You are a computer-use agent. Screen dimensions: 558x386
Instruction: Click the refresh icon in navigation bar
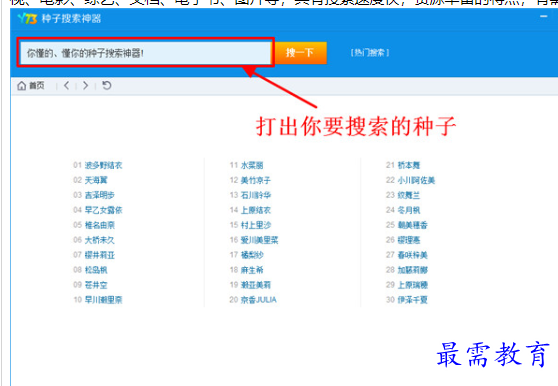pyautogui.click(x=107, y=86)
